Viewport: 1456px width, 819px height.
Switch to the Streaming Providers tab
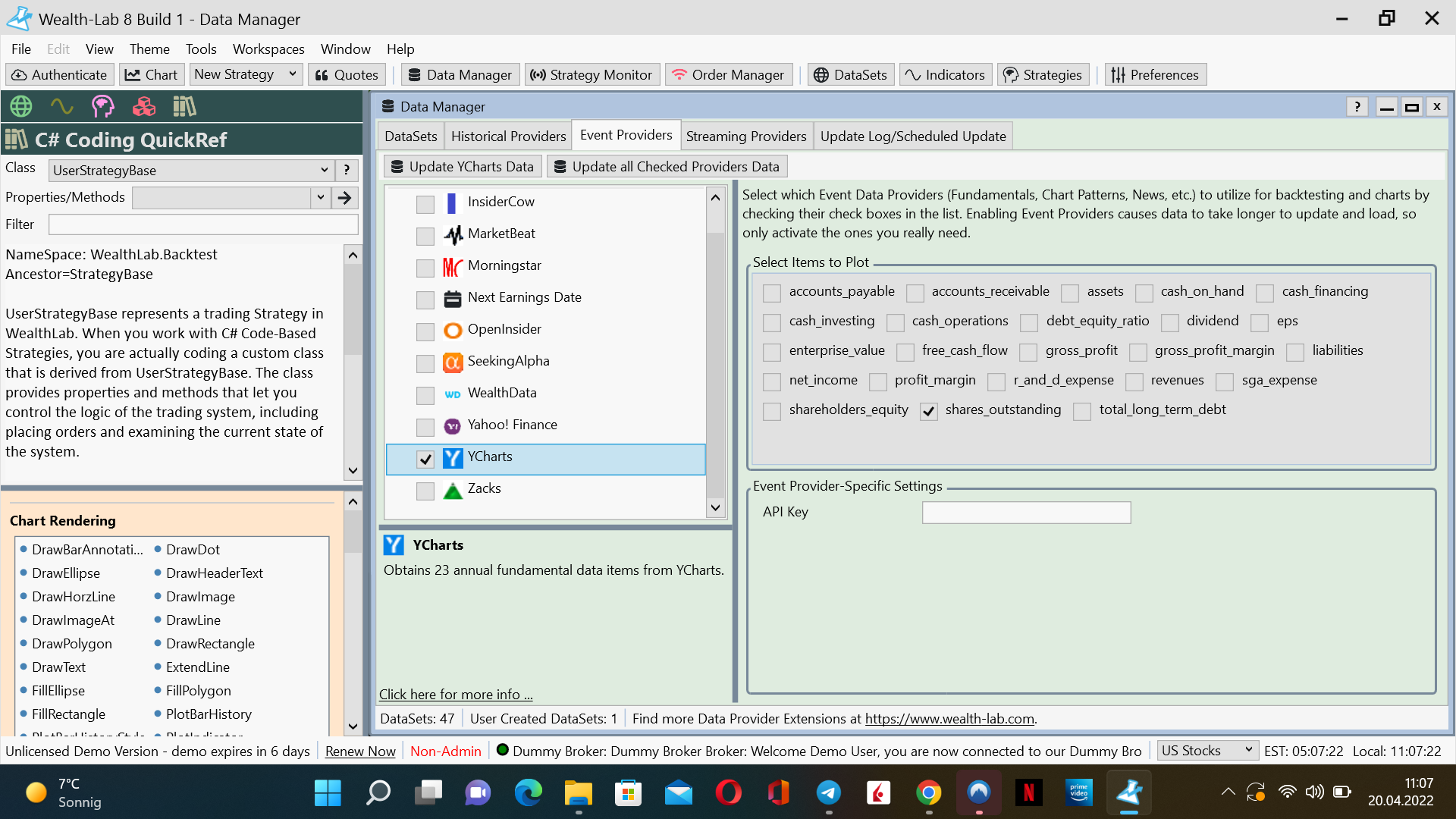[x=746, y=136]
